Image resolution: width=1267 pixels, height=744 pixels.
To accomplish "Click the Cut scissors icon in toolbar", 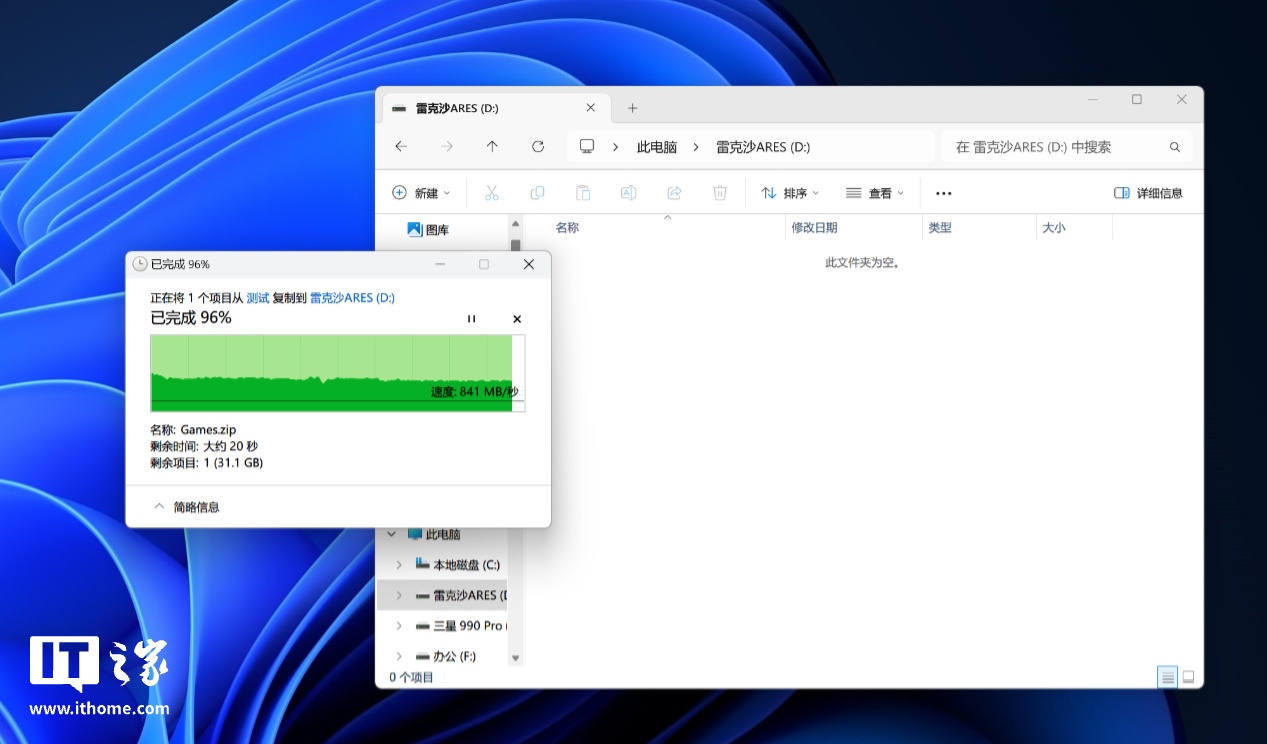I will (x=491, y=193).
